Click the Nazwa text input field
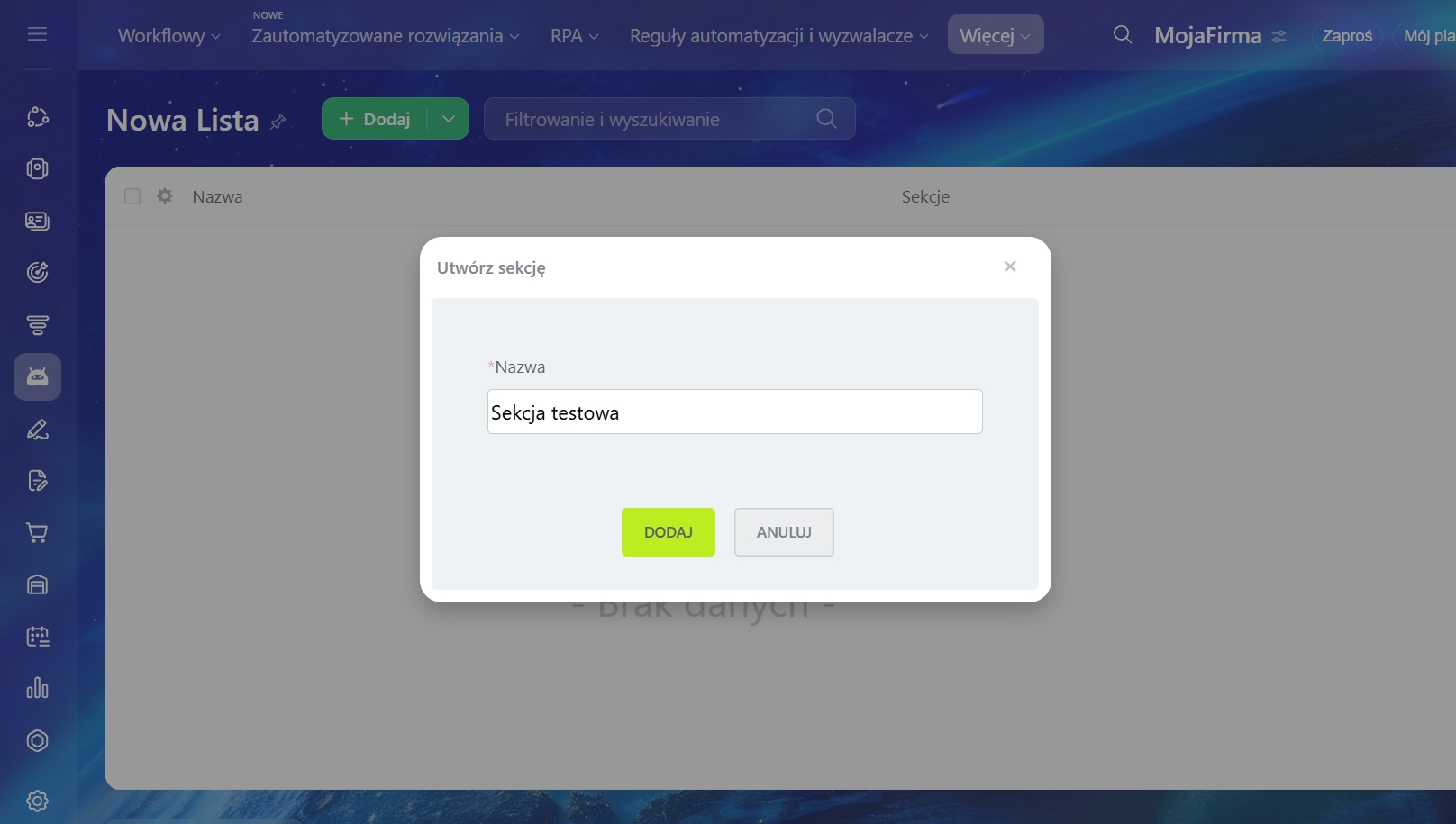1456x824 pixels. point(734,412)
